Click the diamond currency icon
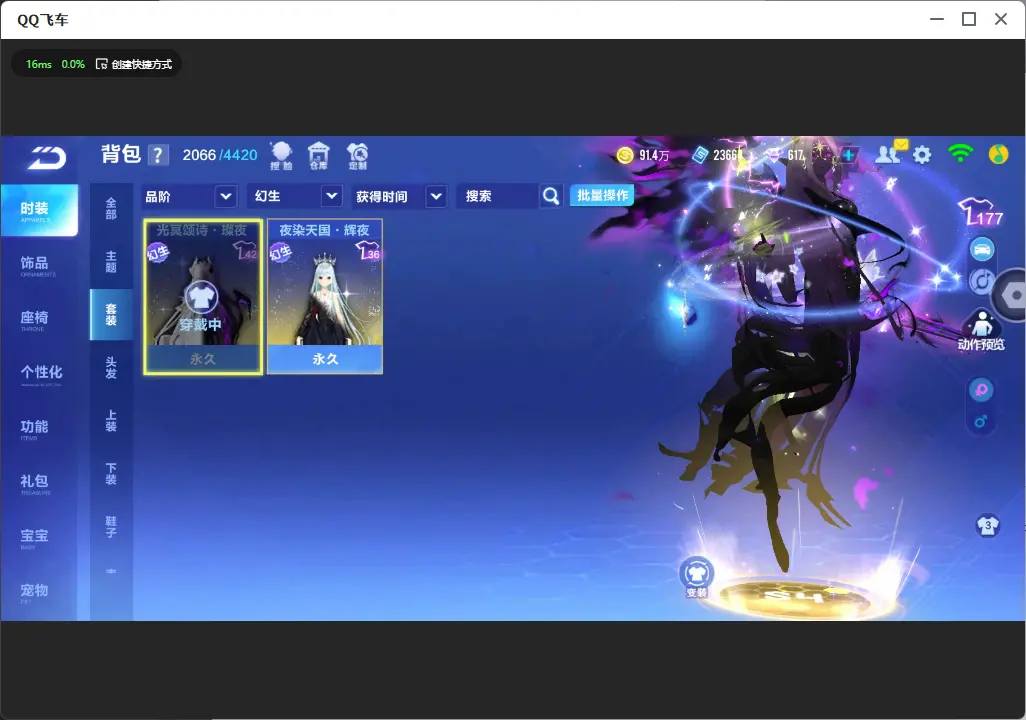Image resolution: width=1026 pixels, height=720 pixels. point(775,155)
